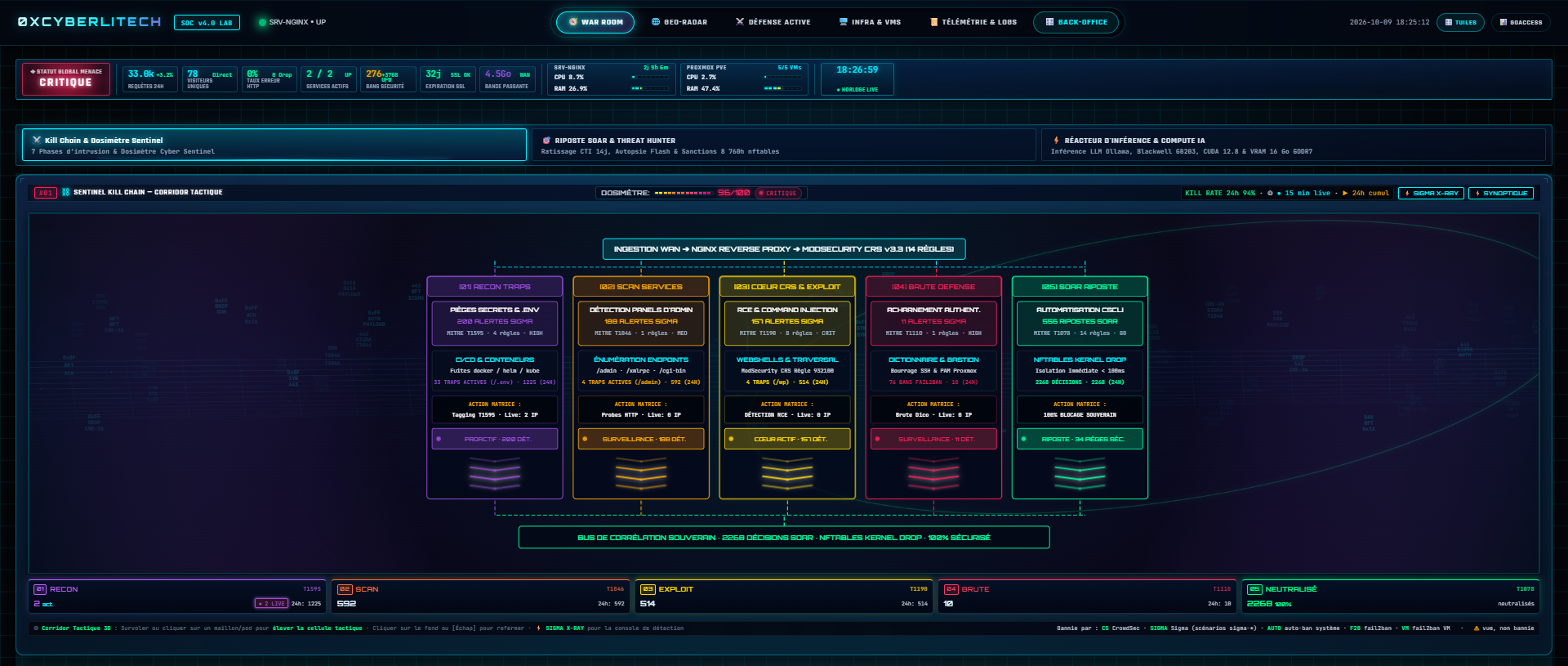The height and width of the screenshot is (666, 1568).
Task: Click the target icon beside RIPOSTE SOAR
Action: [546, 141]
